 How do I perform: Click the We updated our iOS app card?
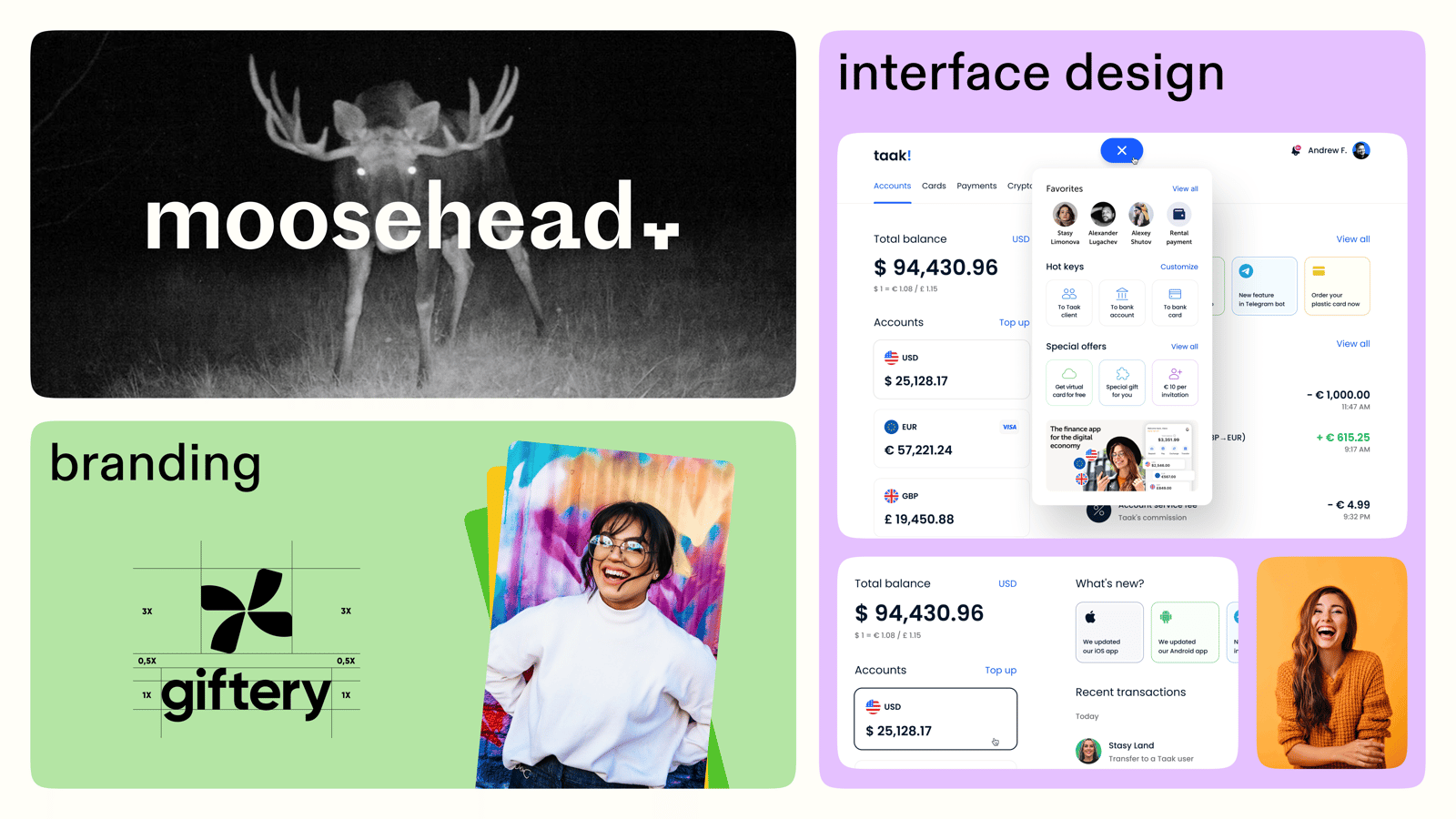click(x=1108, y=632)
